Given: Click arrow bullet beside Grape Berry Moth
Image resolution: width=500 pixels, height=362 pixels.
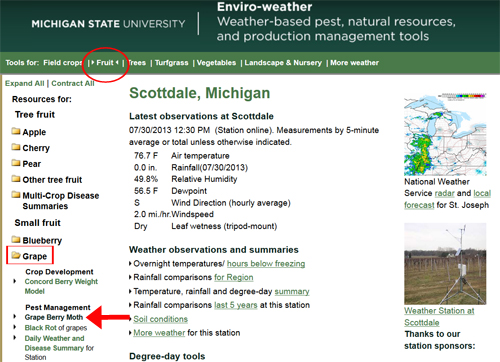Looking at the screenshot, I should [x=15, y=317].
